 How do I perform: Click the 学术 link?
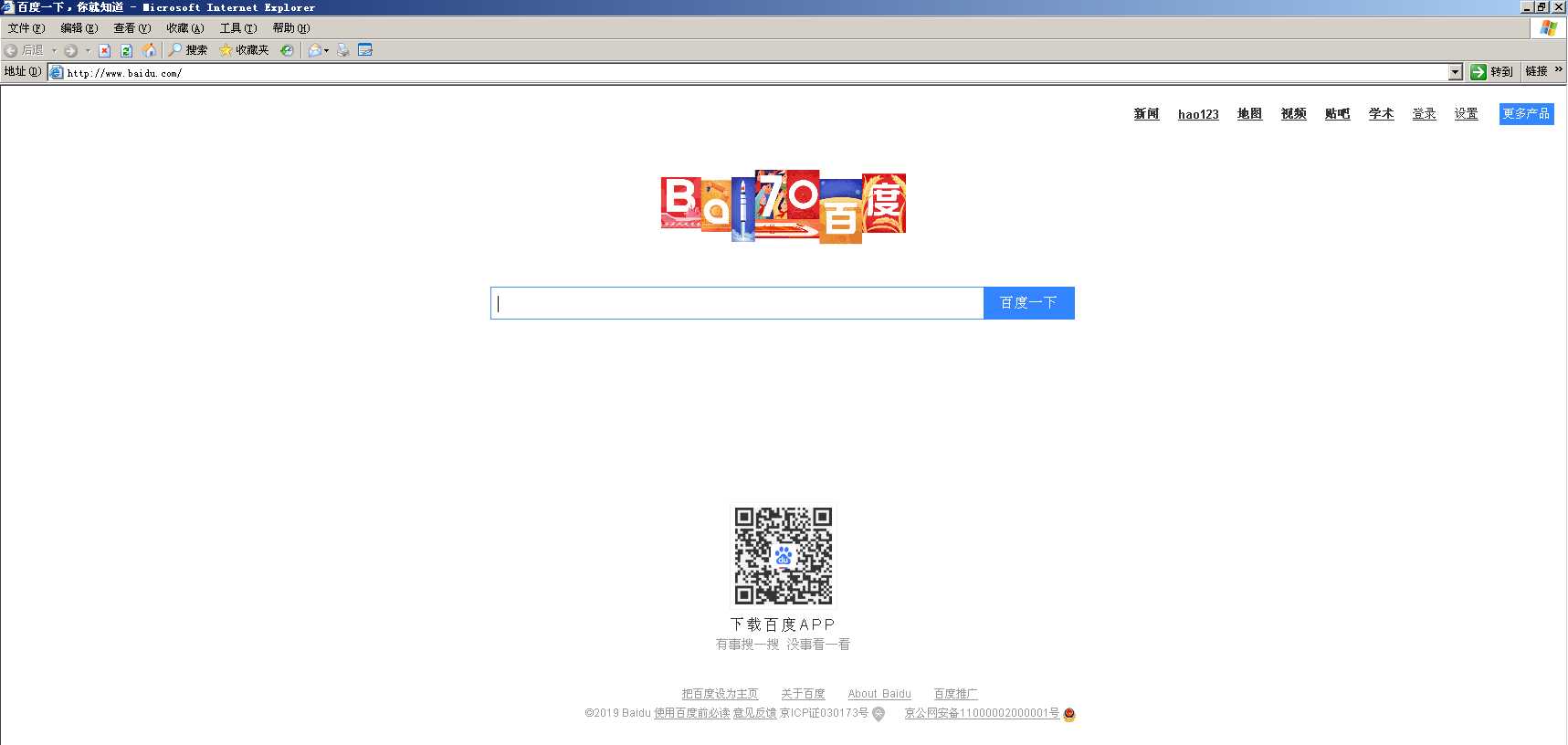(1381, 114)
